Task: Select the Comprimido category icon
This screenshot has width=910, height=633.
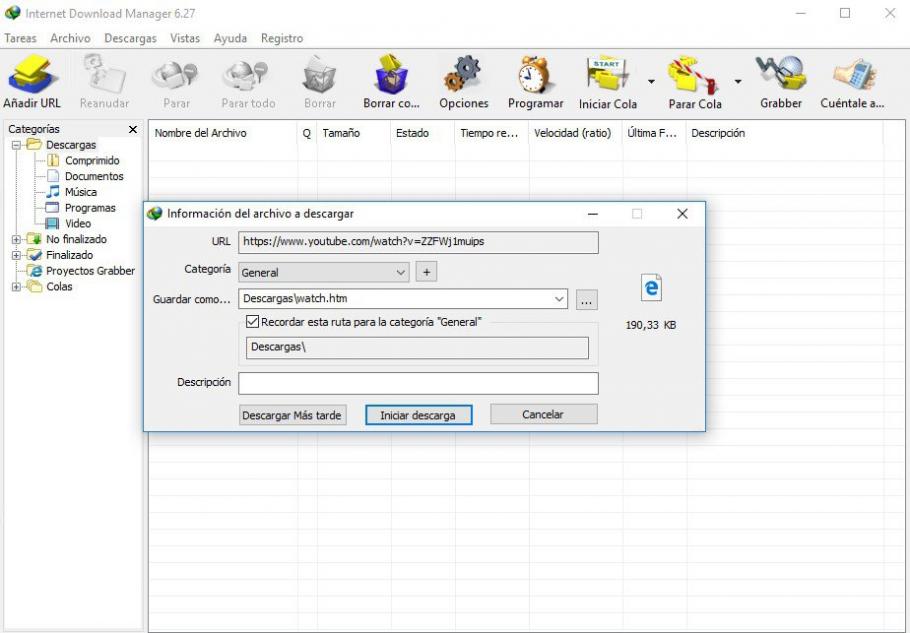Action: (x=53, y=161)
